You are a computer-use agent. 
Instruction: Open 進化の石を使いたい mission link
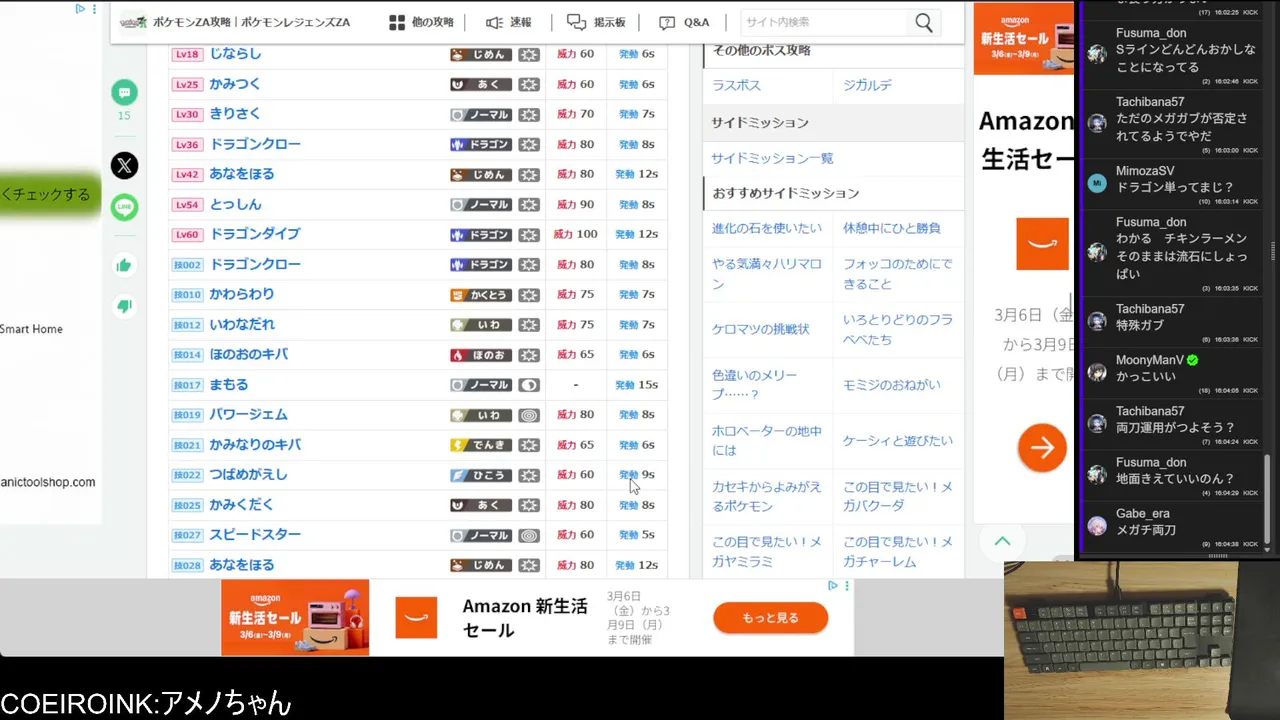767,228
